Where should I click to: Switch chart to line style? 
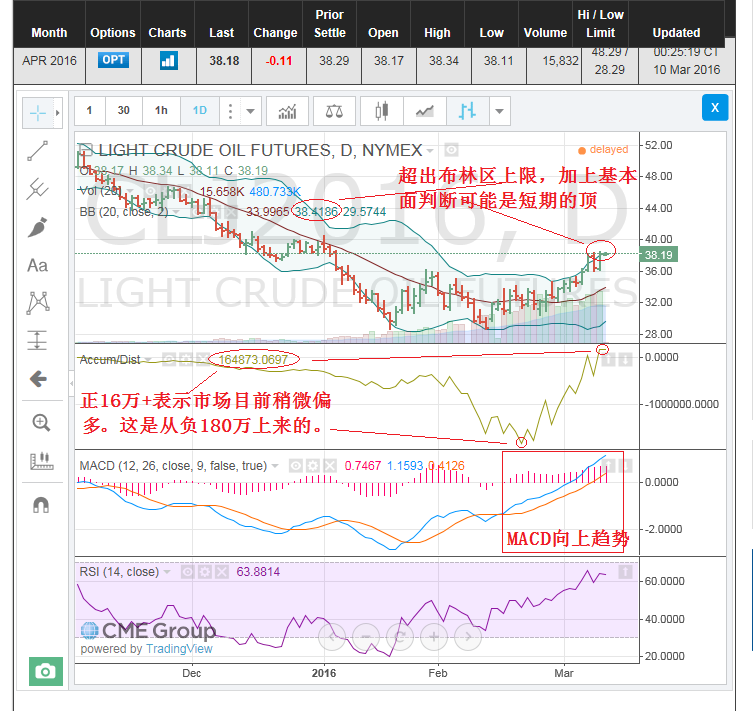coord(425,110)
